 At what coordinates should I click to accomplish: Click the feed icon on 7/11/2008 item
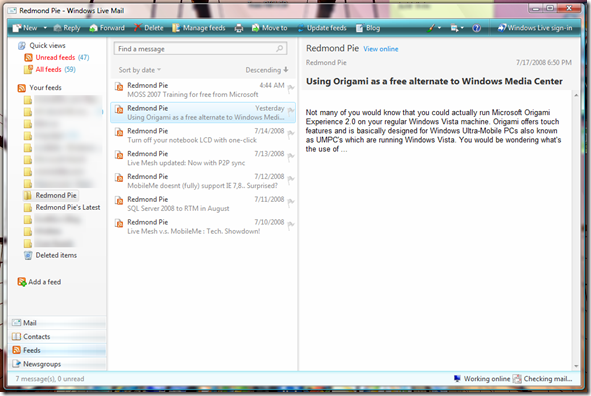pos(119,200)
